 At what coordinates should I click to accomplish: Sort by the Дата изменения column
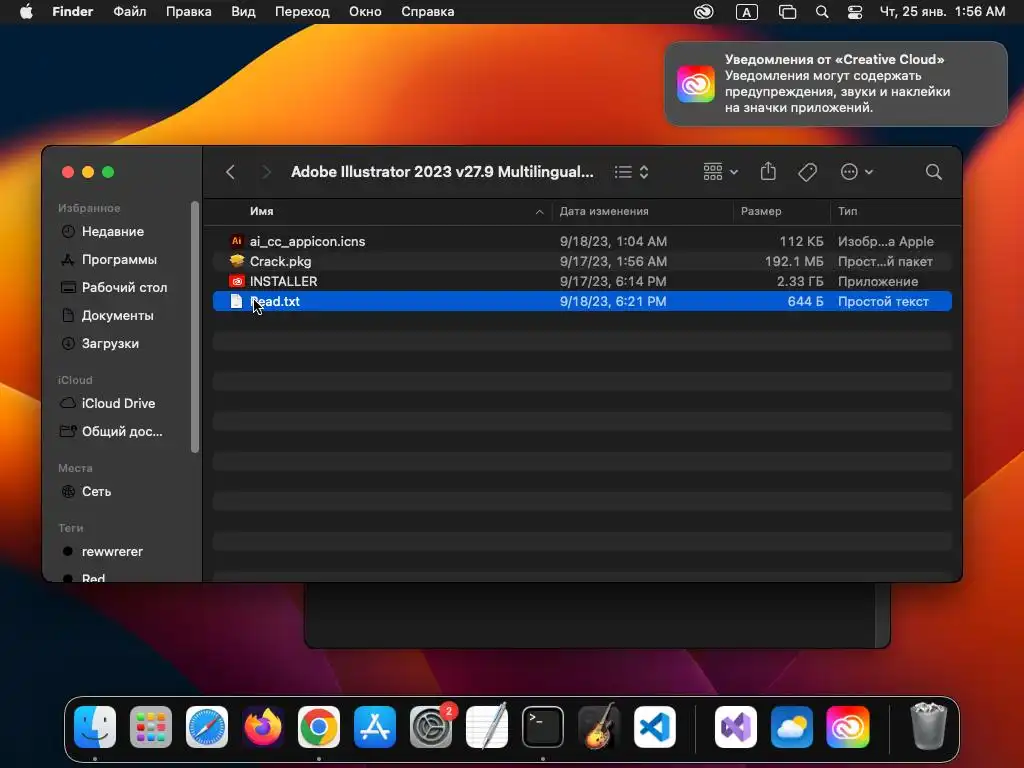[604, 211]
